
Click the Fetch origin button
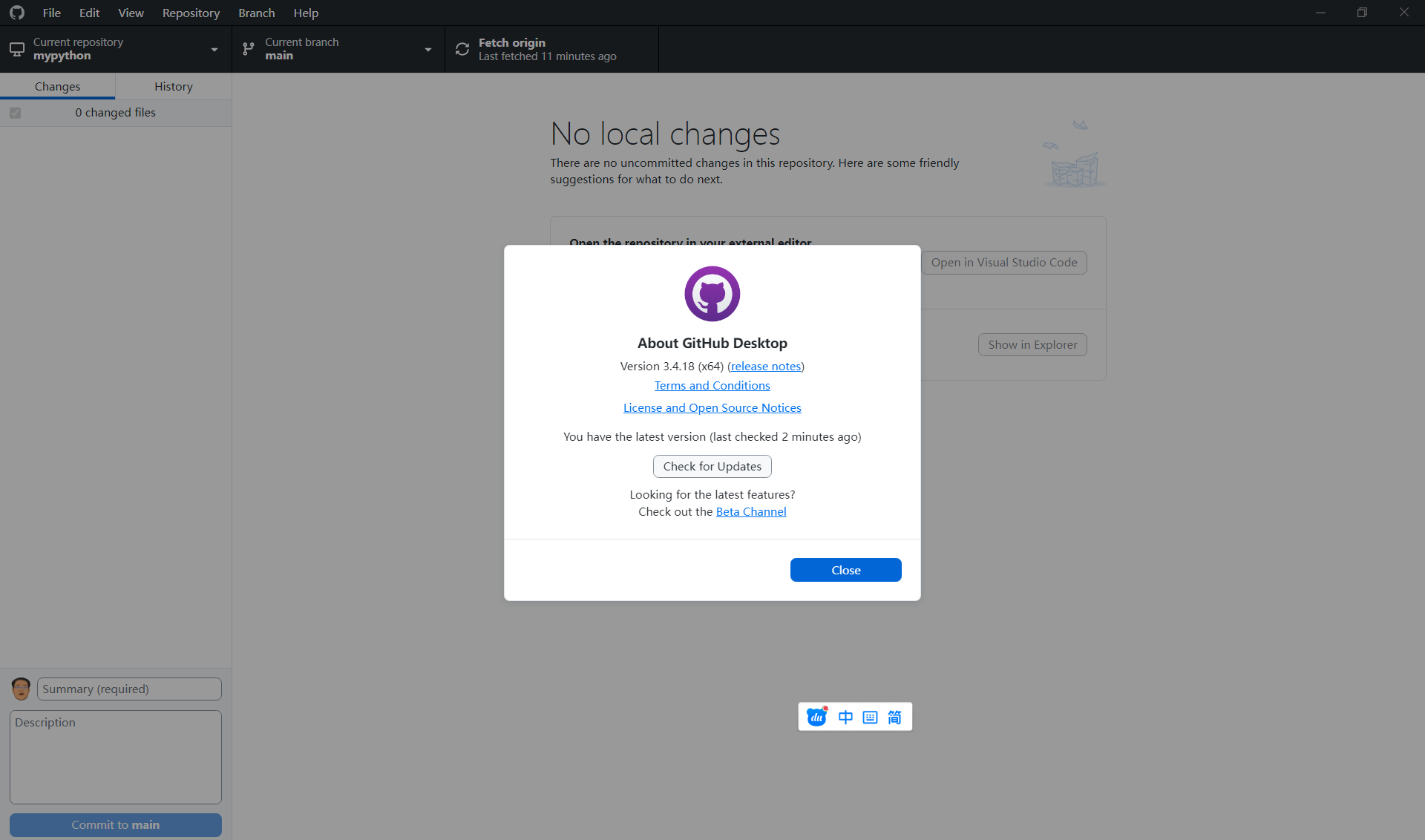551,49
